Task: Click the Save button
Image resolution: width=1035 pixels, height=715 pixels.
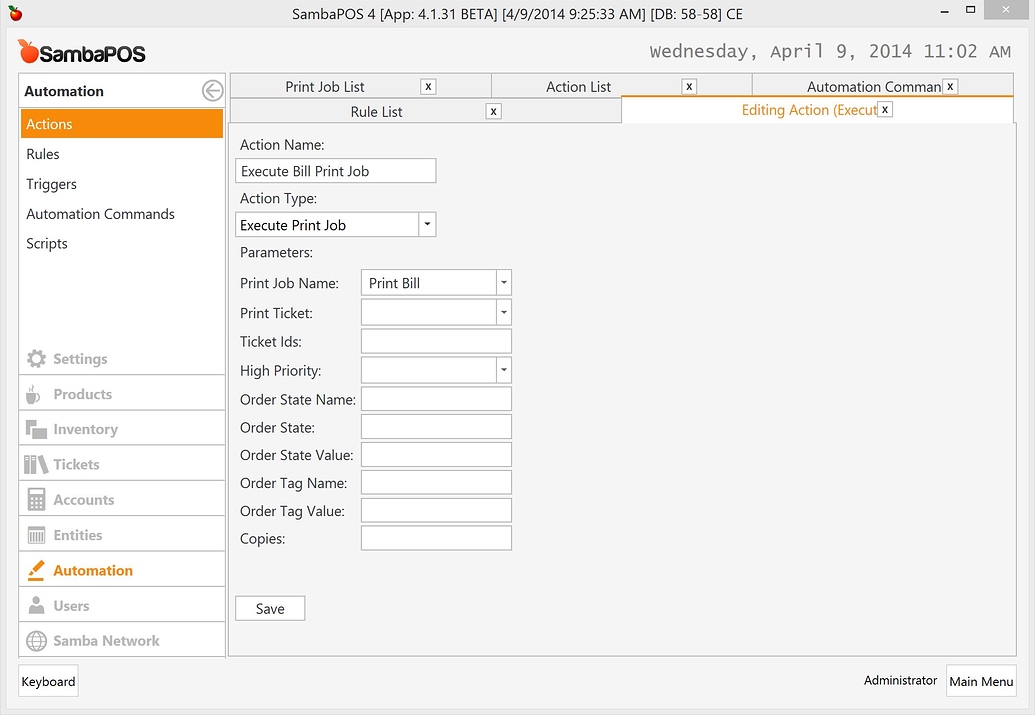Action: (x=269, y=607)
